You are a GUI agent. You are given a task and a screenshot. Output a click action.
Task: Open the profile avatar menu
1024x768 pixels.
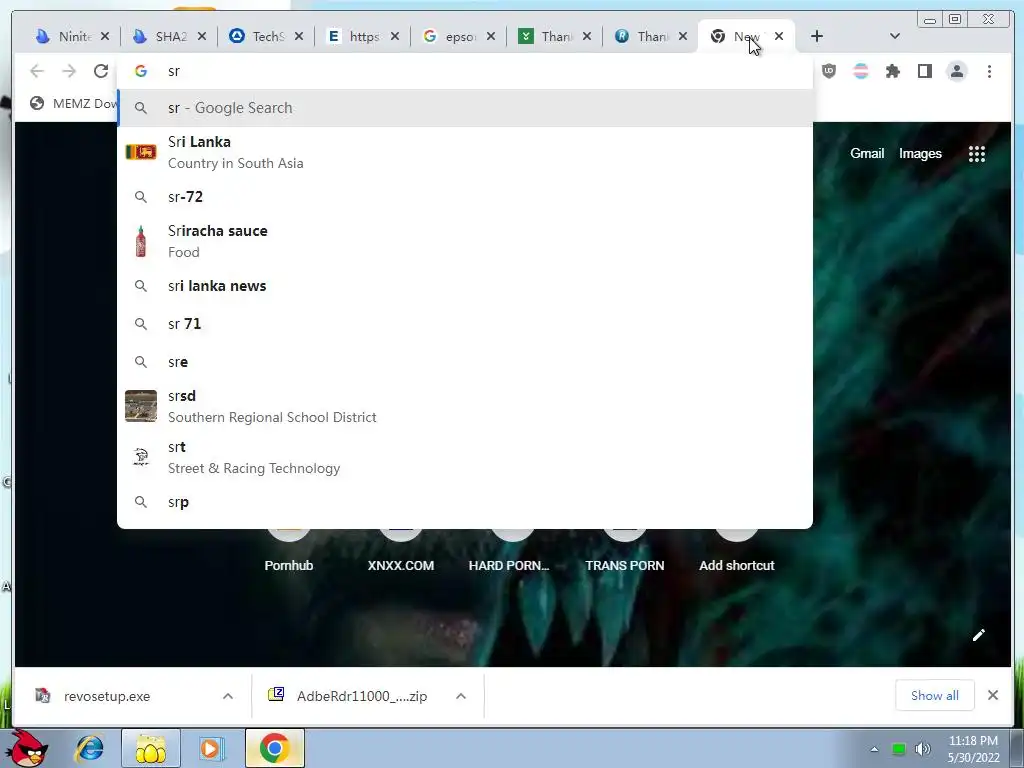coord(957,71)
